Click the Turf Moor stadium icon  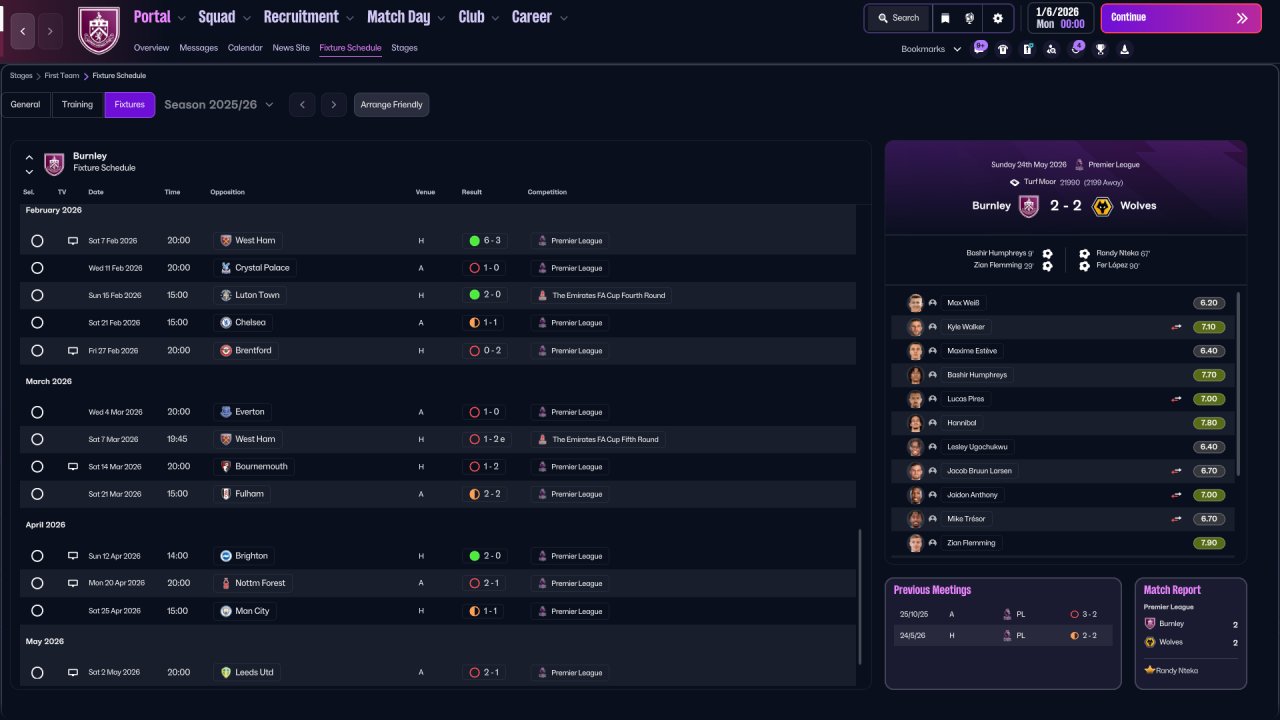tap(1015, 182)
